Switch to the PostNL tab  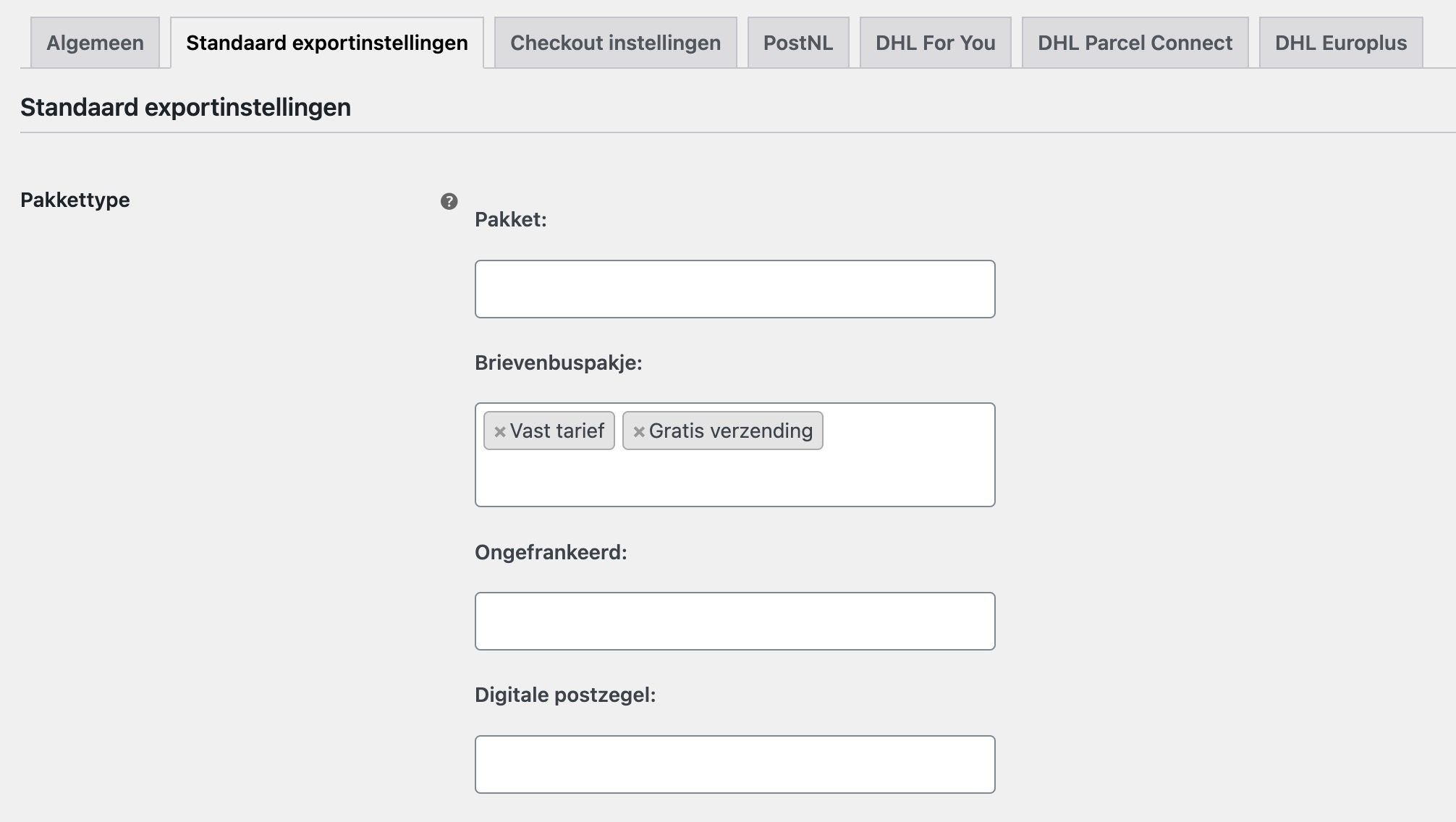(798, 42)
